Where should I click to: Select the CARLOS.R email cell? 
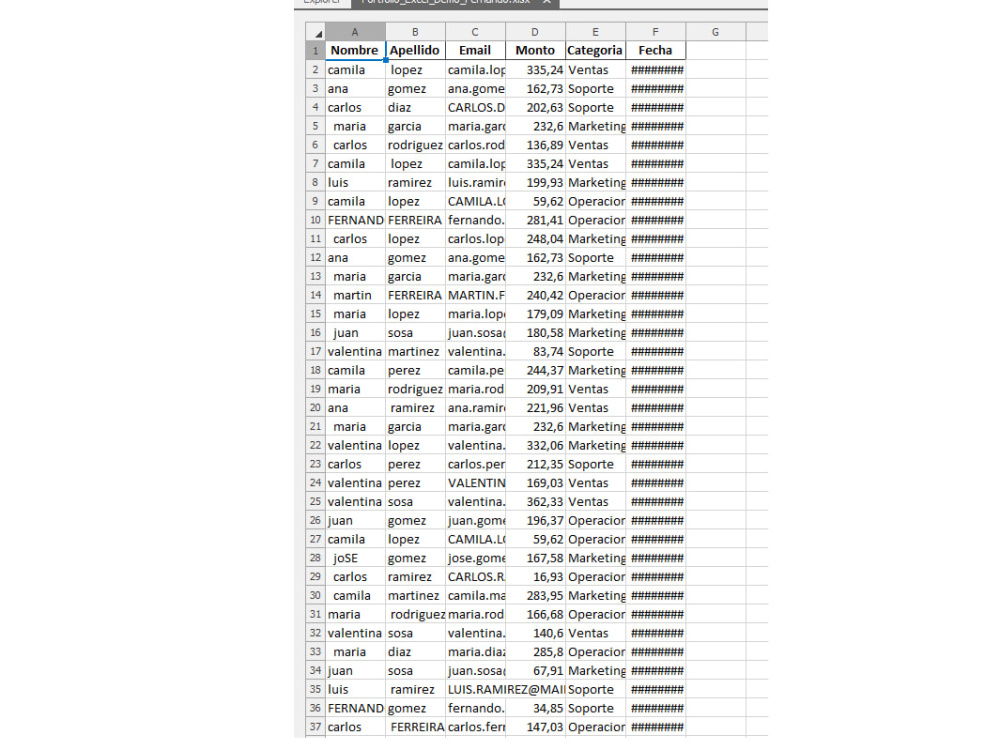click(475, 577)
